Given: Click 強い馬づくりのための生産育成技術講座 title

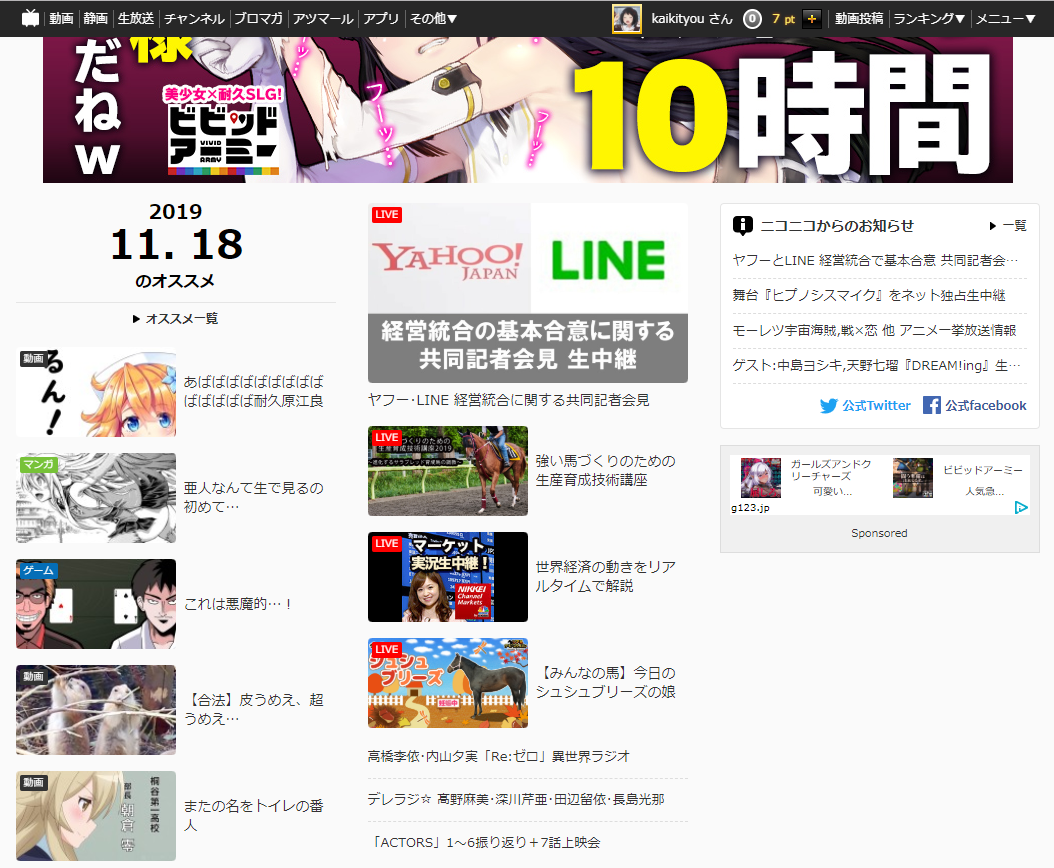Looking at the screenshot, I should [606, 470].
